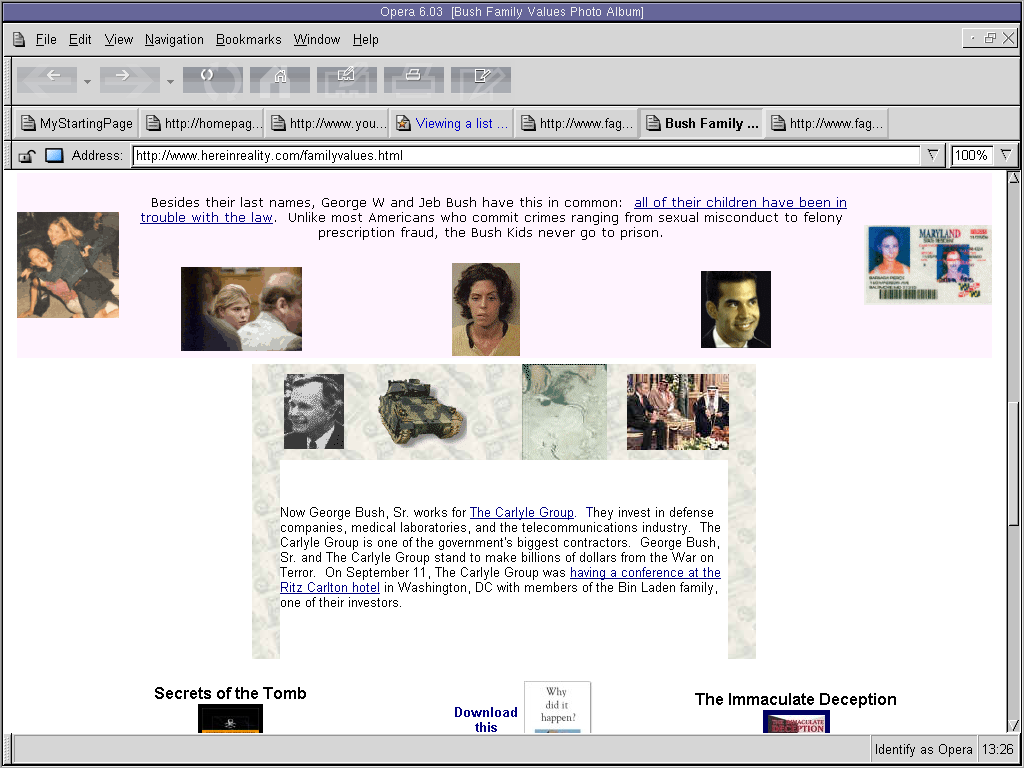Open The Carlyle Group link

coord(522,513)
